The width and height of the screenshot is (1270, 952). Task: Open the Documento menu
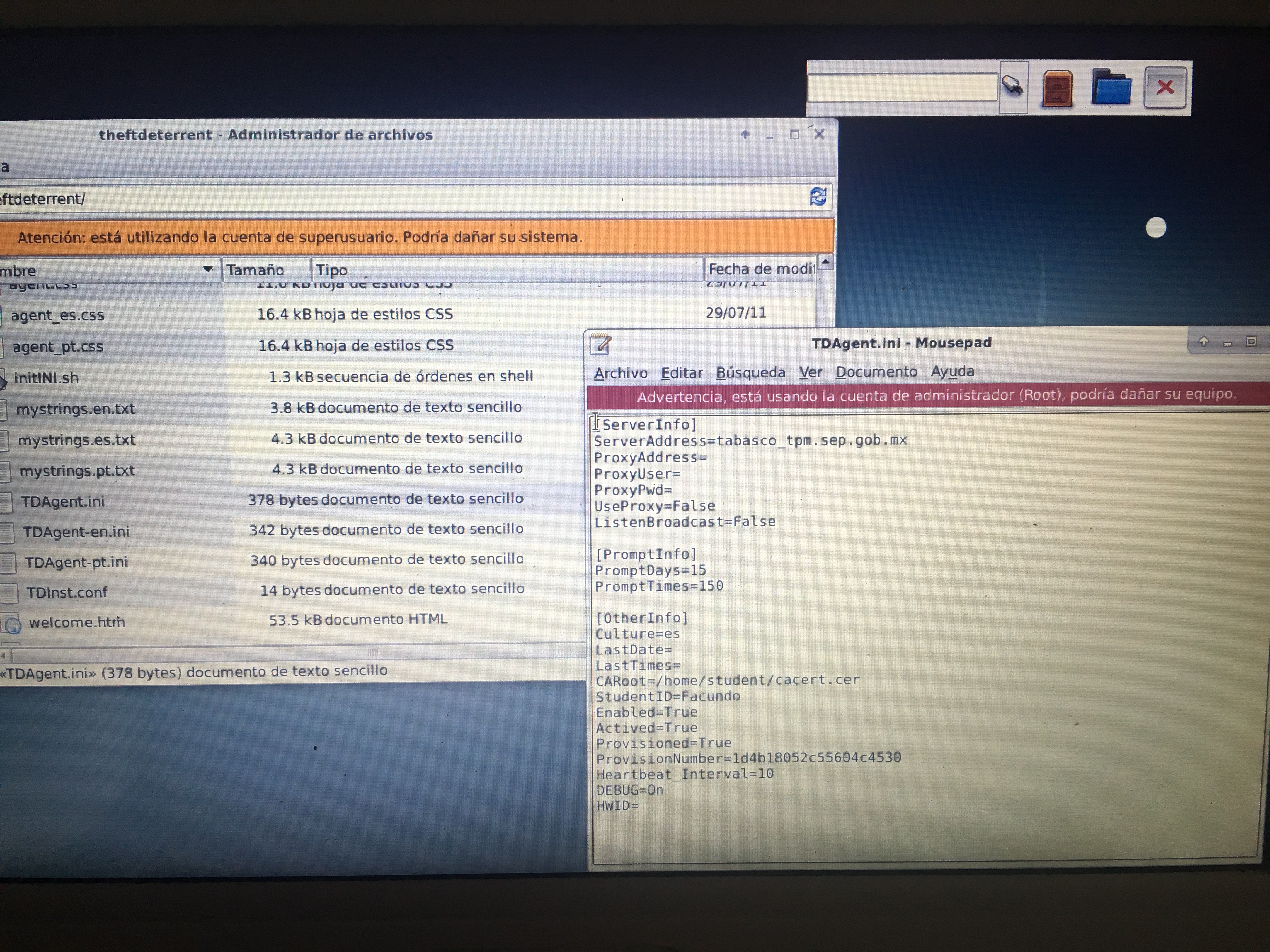click(x=876, y=372)
